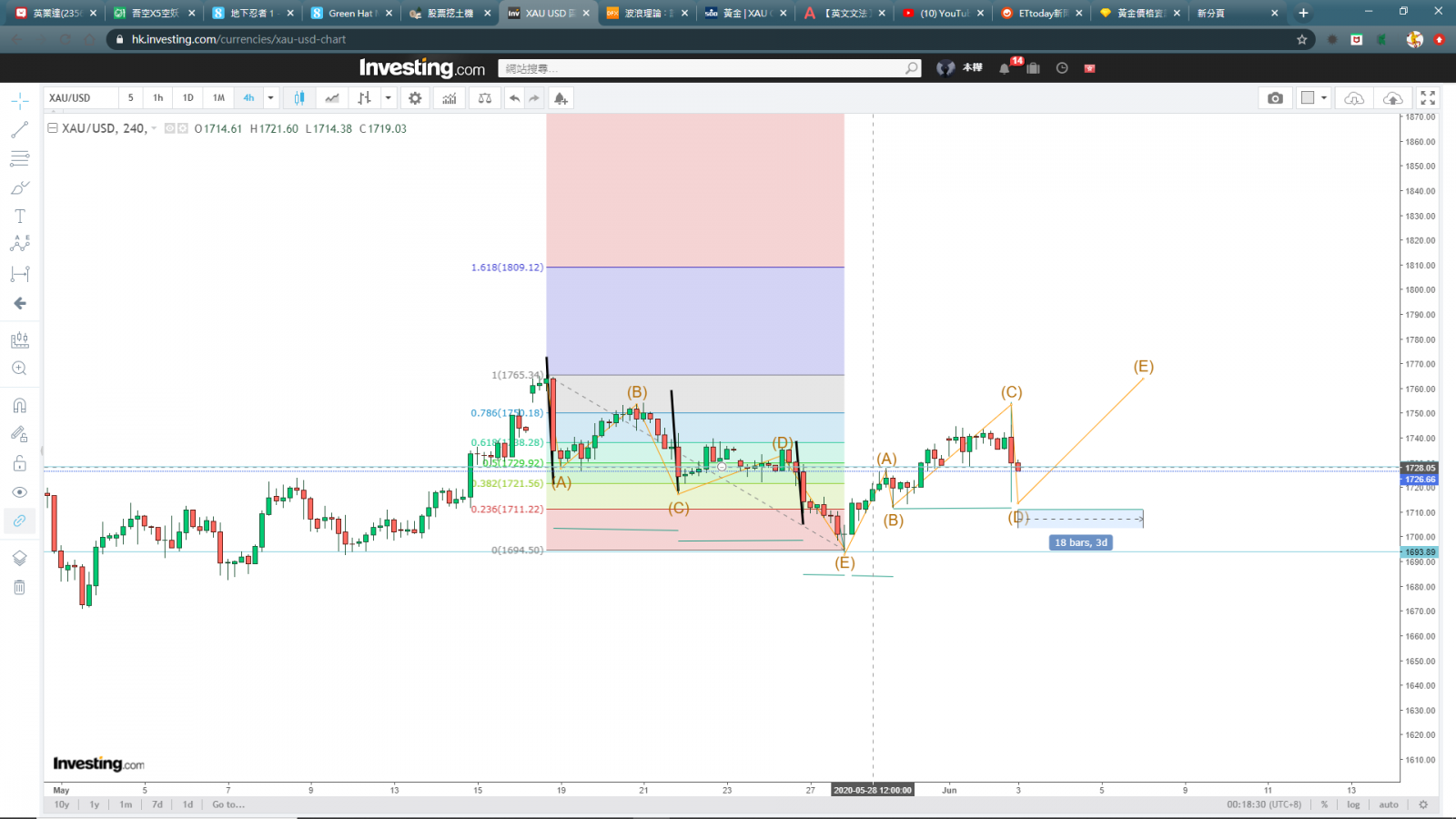The height and width of the screenshot is (819, 1456).
Task: Click the 00:18:30 (UTC+8) timezone
Action: [1264, 804]
